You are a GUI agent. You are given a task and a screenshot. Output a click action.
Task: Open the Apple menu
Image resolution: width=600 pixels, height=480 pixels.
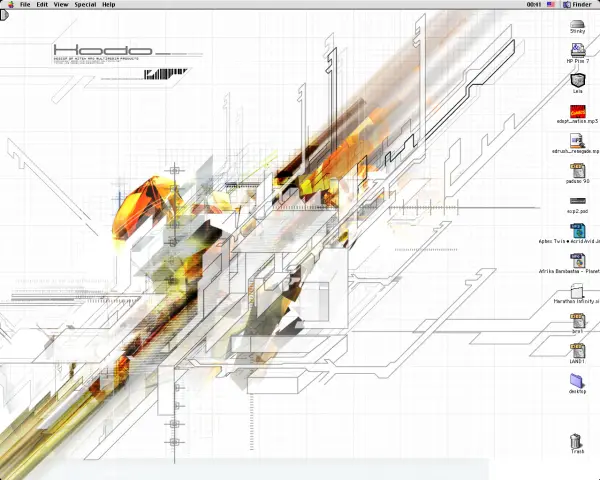(11, 5)
